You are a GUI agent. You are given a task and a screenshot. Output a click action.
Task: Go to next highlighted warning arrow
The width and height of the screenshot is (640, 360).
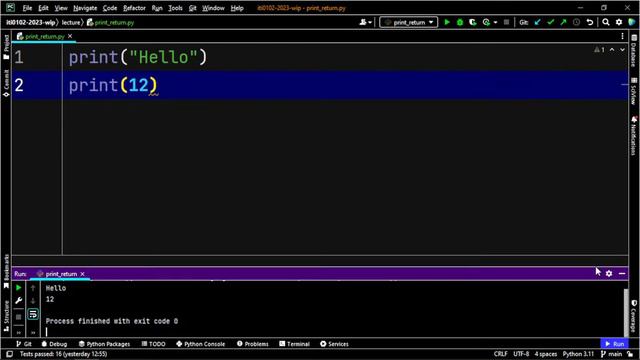pos(622,49)
